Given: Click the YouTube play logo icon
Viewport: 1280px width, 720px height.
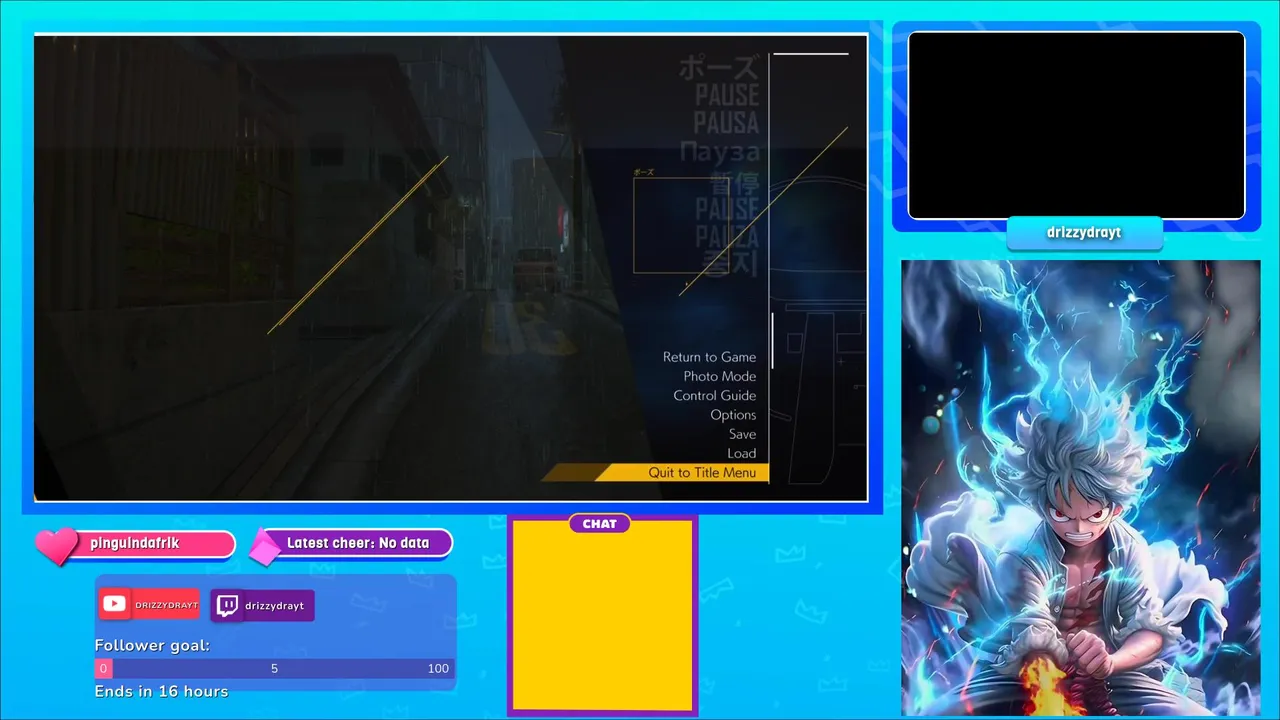Looking at the screenshot, I should pos(114,605).
